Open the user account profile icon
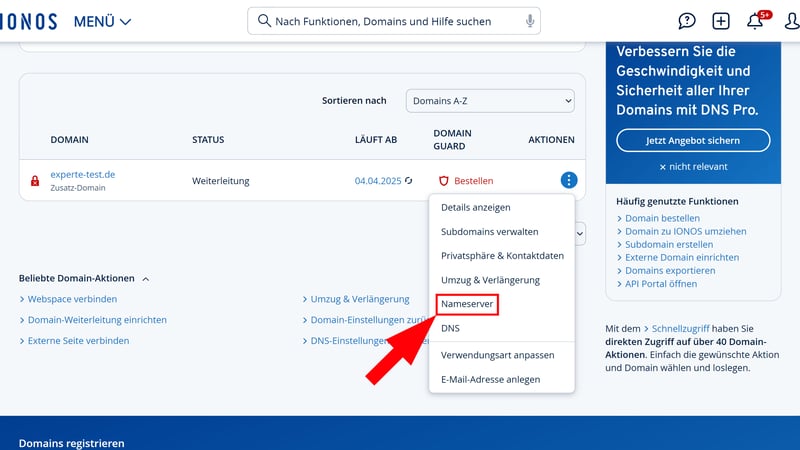Image resolution: width=800 pixels, height=450 pixels. (x=790, y=21)
